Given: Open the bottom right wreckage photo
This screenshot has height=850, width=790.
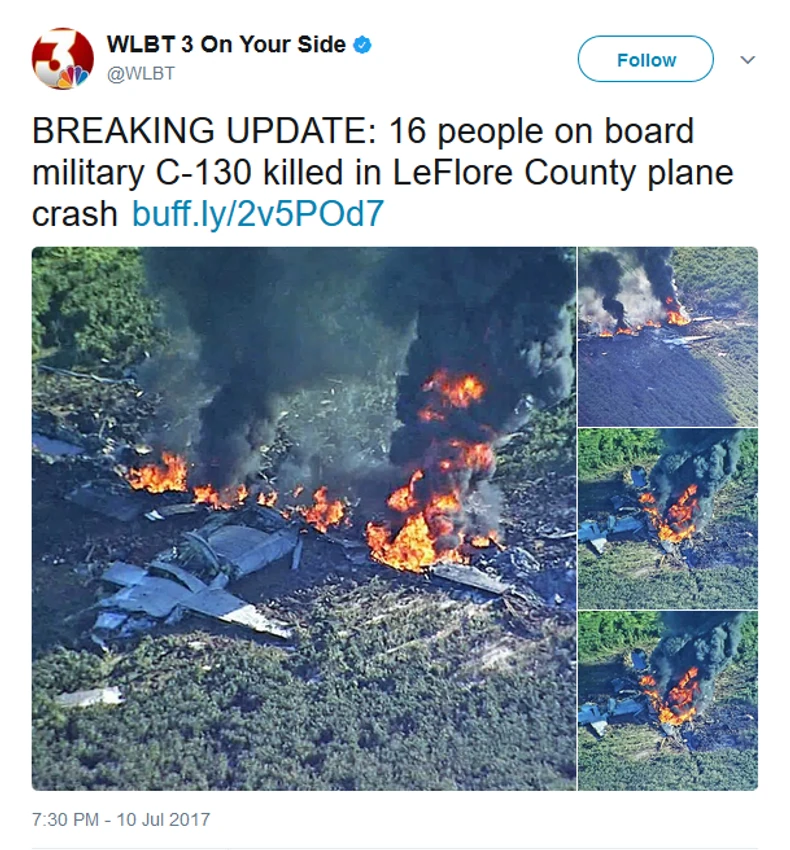Looking at the screenshot, I should click(668, 701).
